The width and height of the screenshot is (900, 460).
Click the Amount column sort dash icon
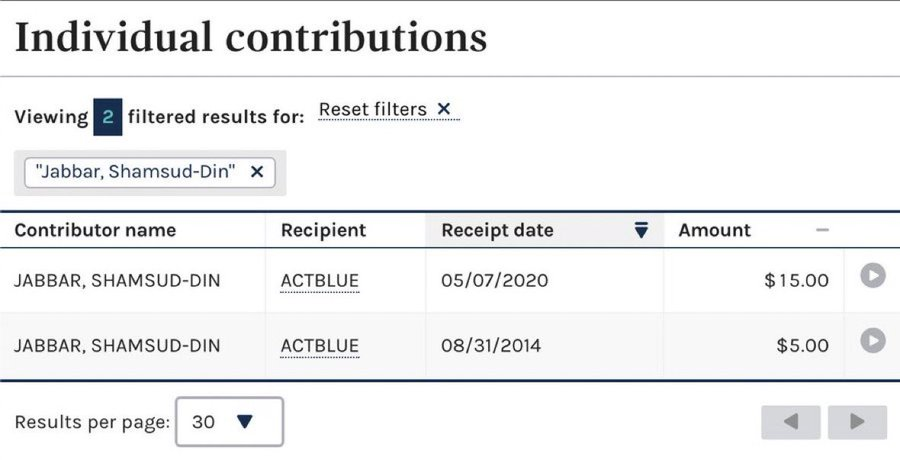(822, 231)
